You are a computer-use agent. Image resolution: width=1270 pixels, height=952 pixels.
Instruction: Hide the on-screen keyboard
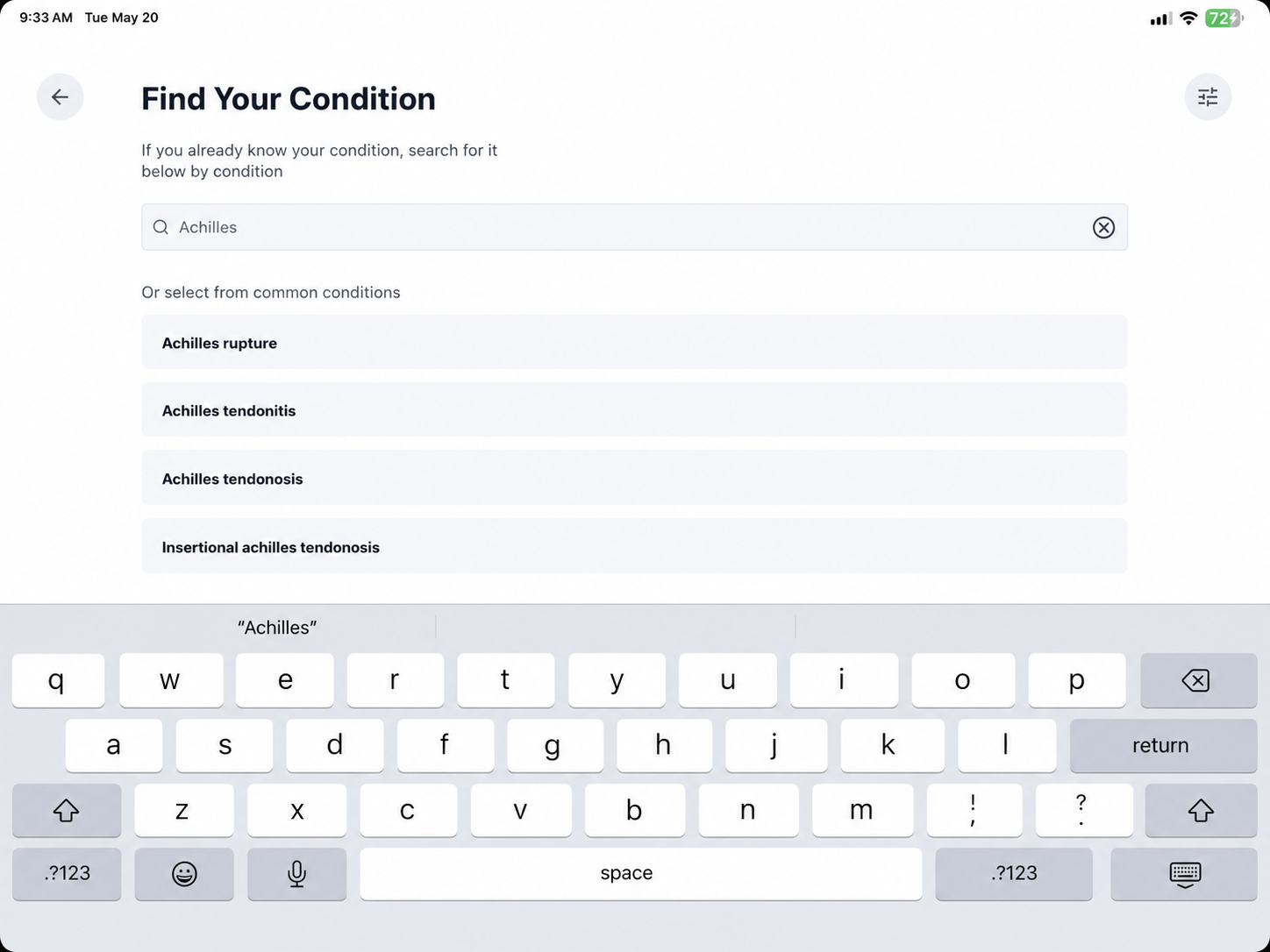[x=1184, y=874]
